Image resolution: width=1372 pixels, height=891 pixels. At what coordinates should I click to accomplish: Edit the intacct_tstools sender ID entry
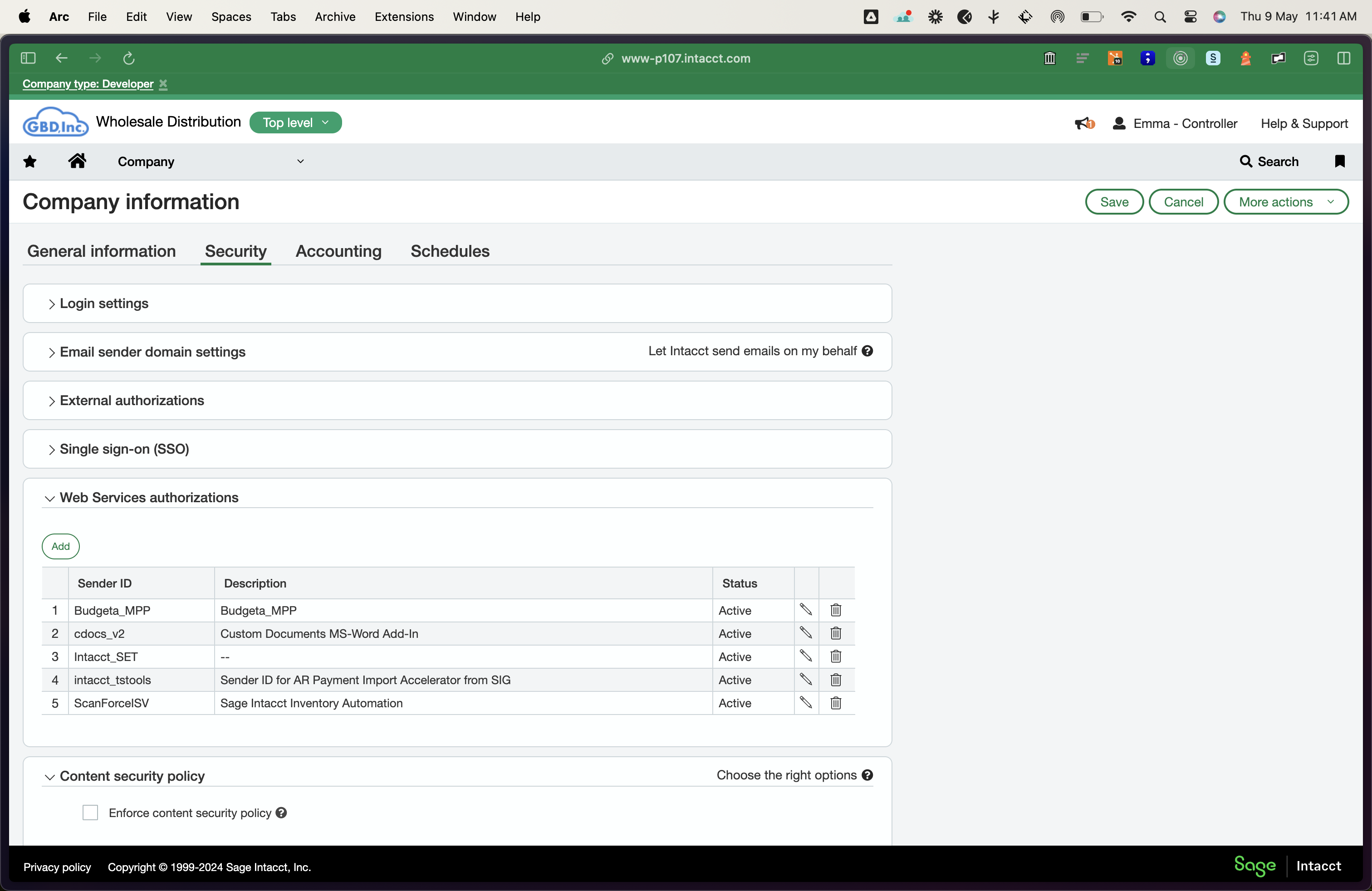pyautogui.click(x=805, y=680)
